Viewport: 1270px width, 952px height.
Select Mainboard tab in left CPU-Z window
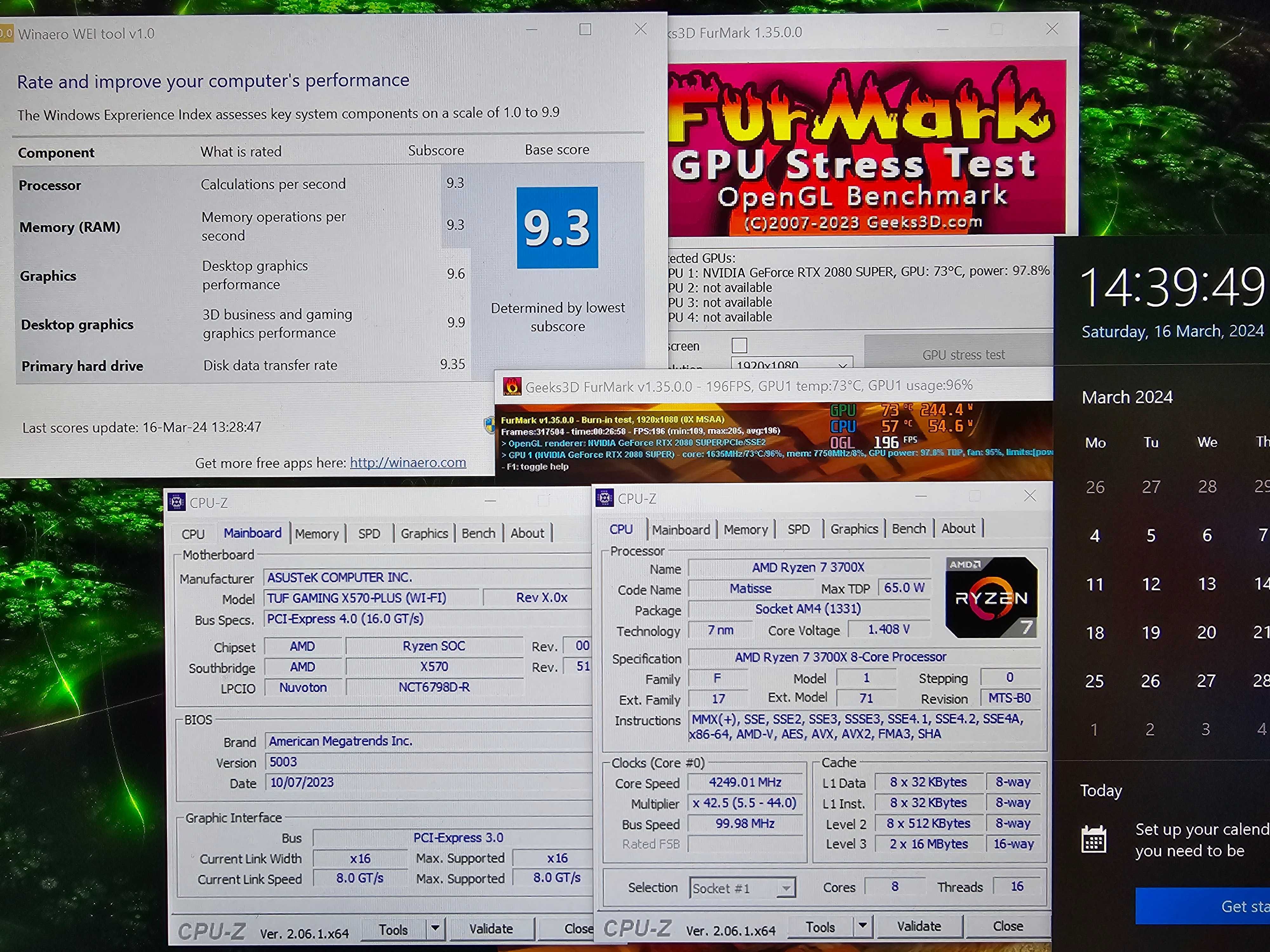[x=253, y=533]
